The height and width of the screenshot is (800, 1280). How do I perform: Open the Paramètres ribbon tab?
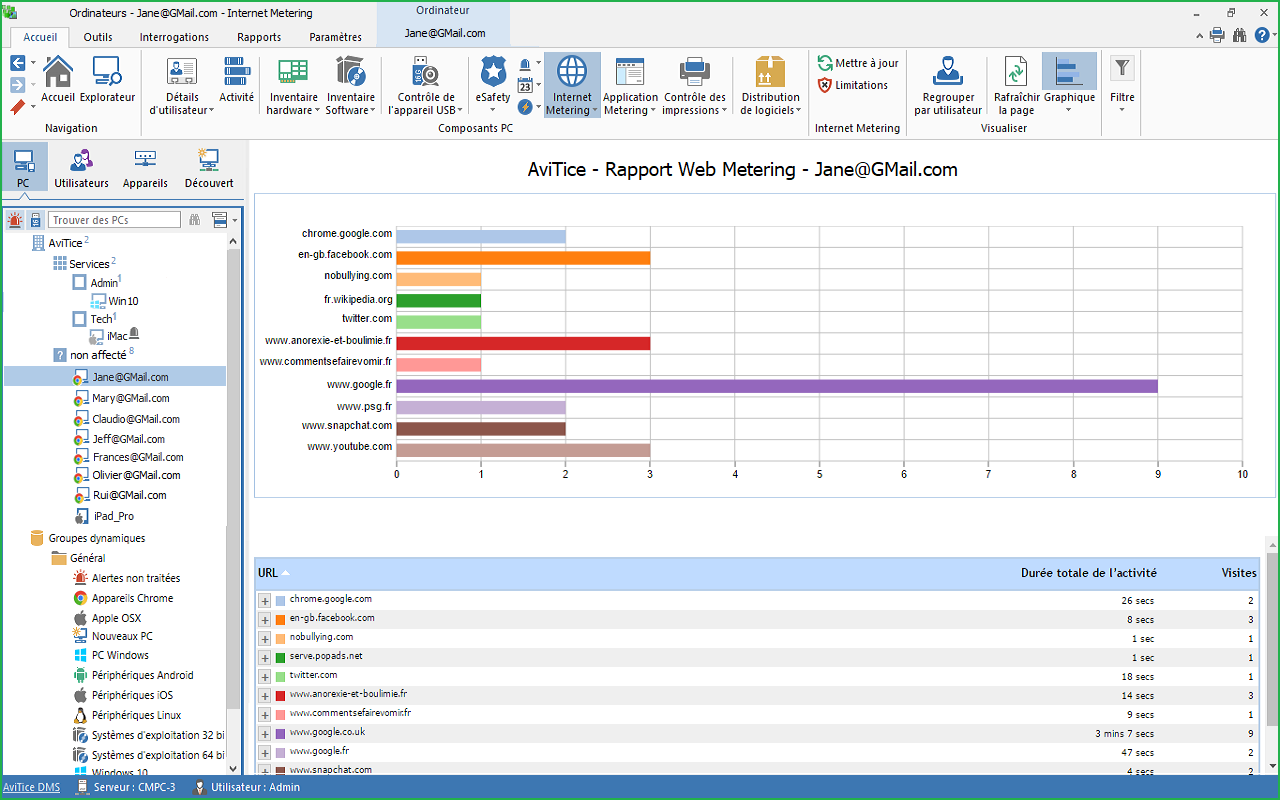(336, 37)
